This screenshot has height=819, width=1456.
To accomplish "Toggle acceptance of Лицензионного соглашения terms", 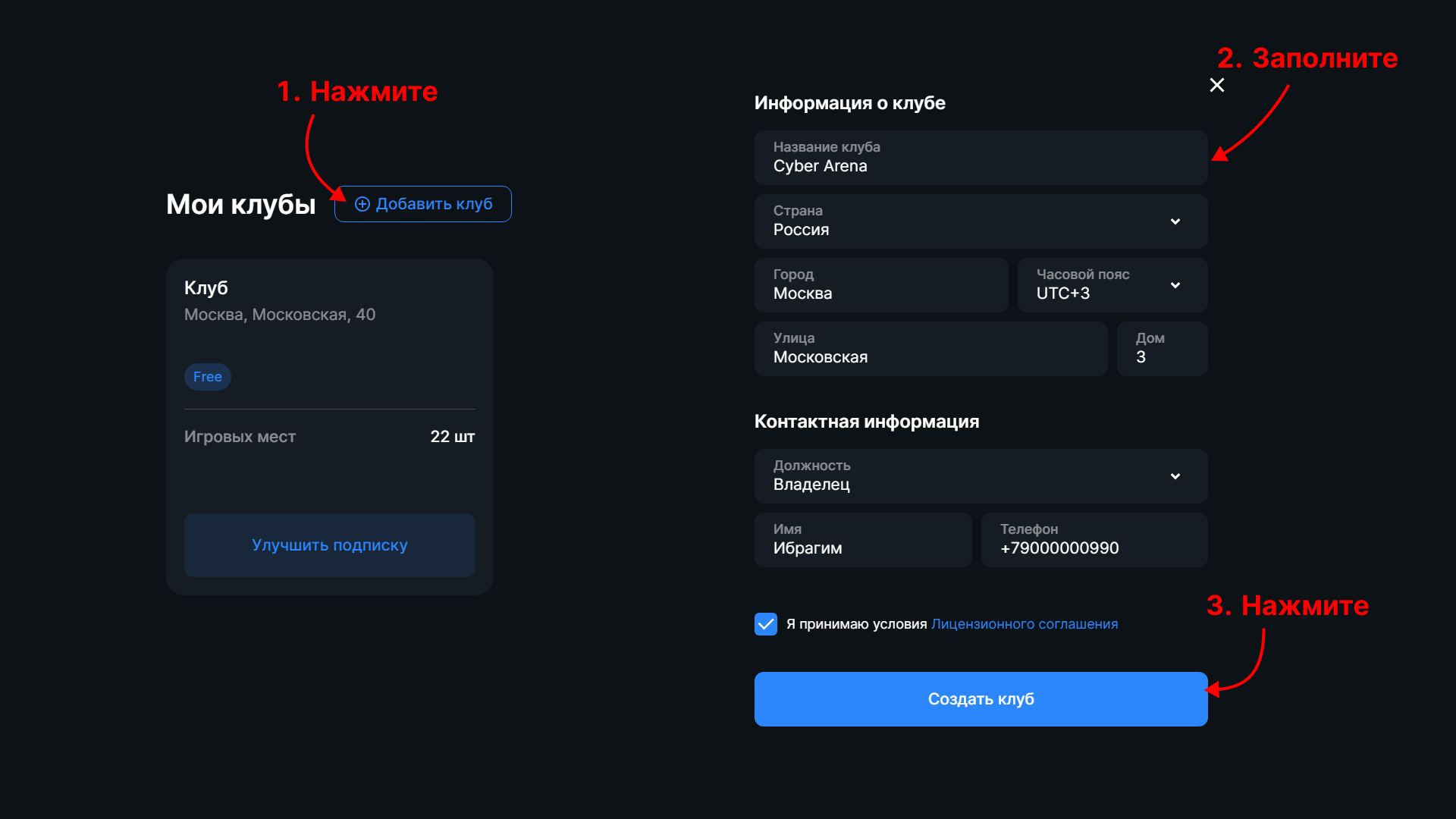I will tap(766, 624).
